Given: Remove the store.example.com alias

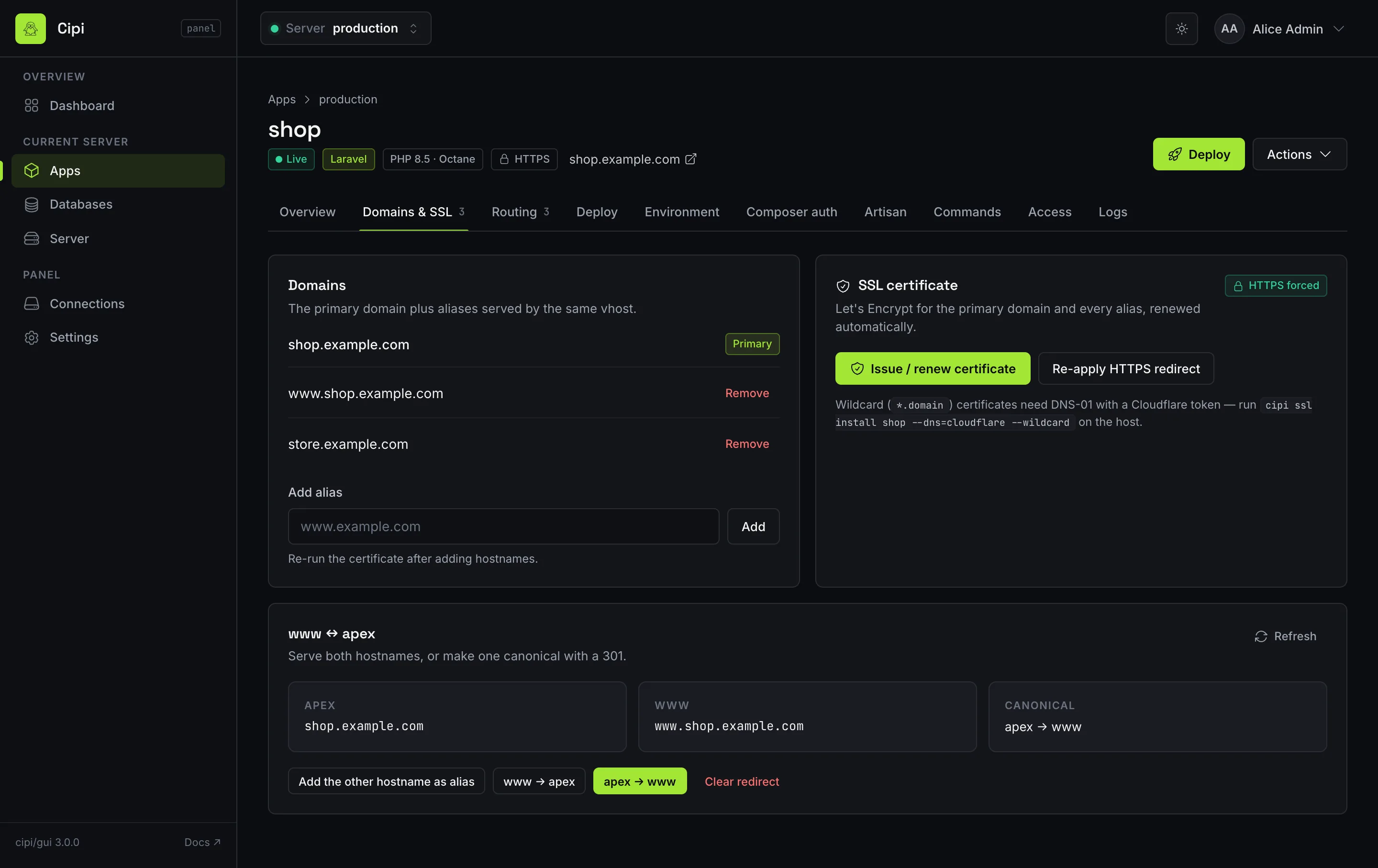Looking at the screenshot, I should coord(747,444).
